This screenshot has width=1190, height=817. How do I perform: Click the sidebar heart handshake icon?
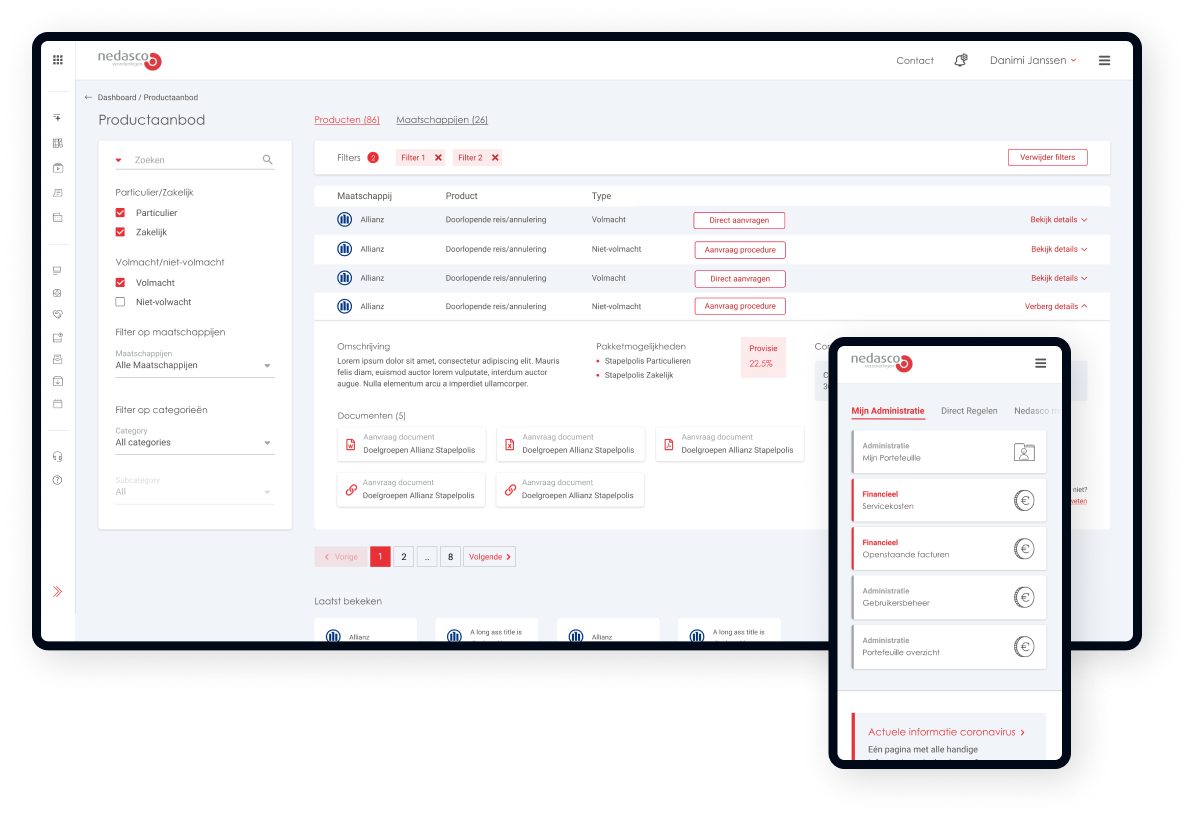58,314
